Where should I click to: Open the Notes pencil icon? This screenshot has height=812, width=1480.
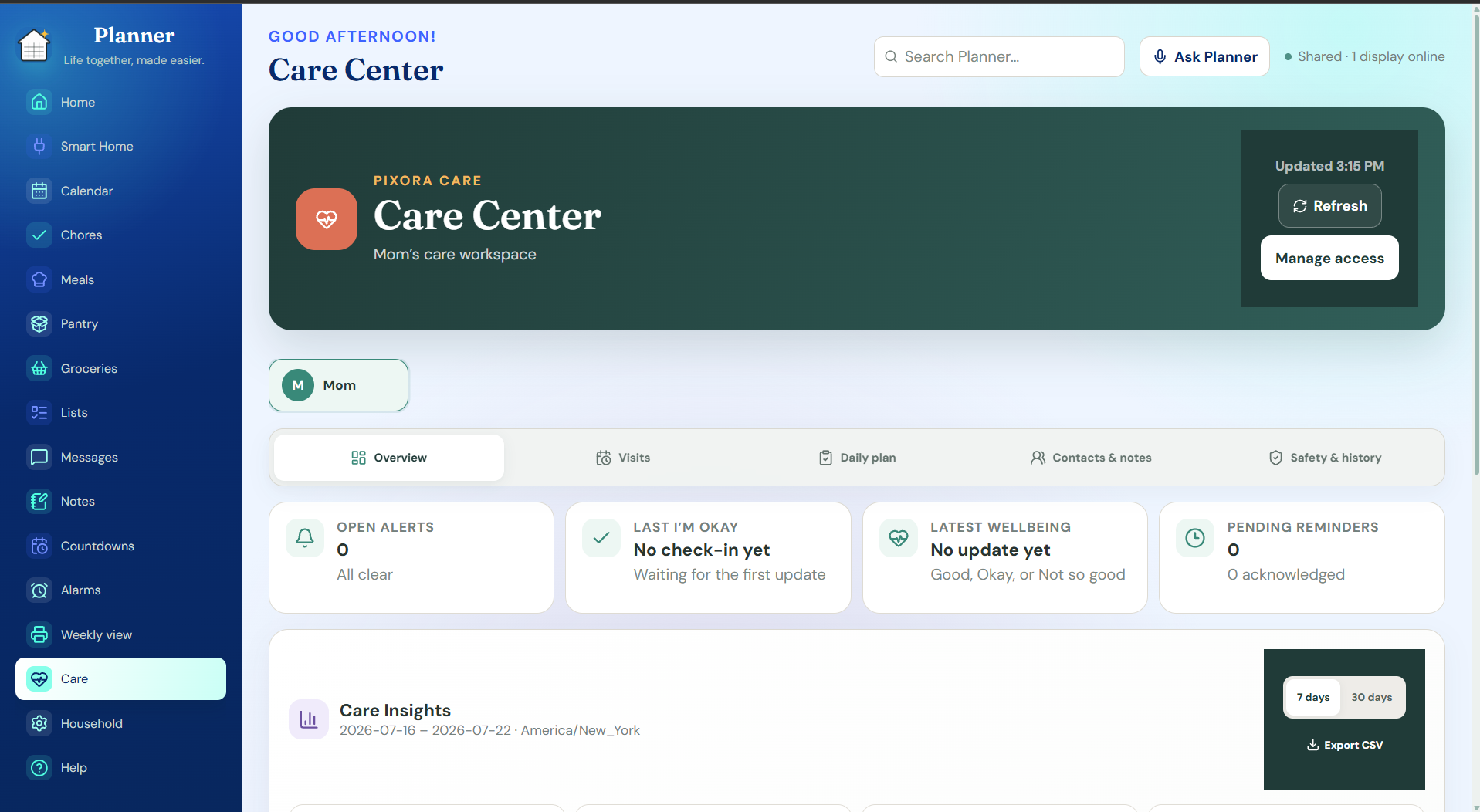39,501
